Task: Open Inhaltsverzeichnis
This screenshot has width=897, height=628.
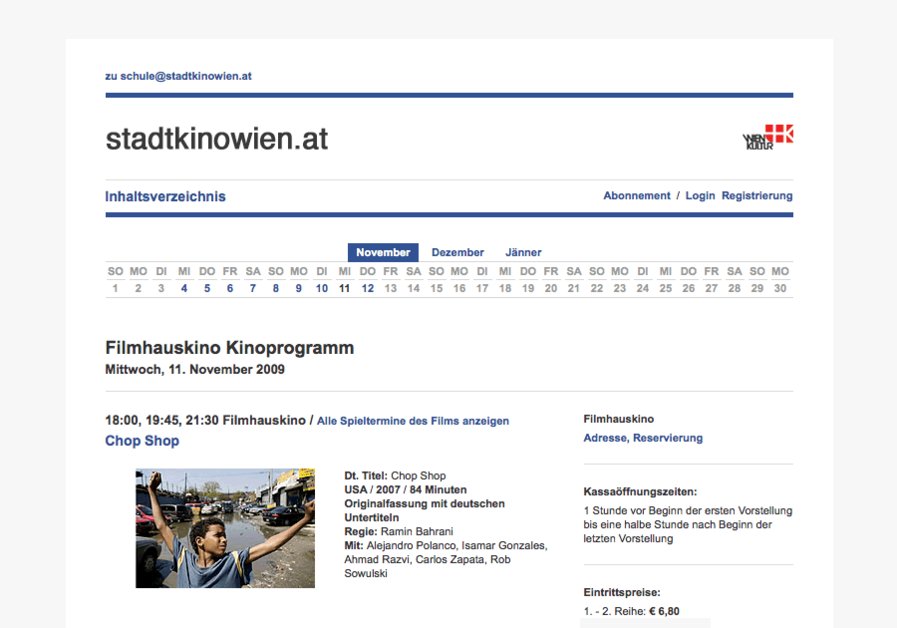Action: [165, 196]
